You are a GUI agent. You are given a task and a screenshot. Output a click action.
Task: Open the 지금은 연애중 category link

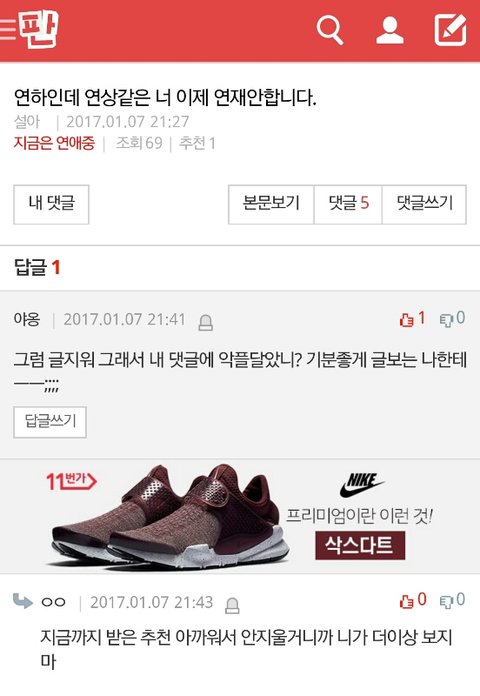coord(54,143)
